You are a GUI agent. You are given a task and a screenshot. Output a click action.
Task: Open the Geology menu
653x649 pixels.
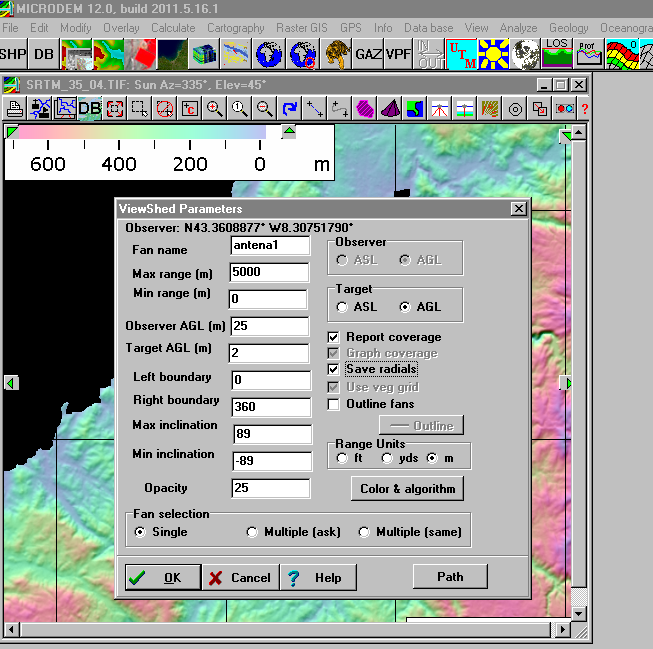click(x=568, y=28)
